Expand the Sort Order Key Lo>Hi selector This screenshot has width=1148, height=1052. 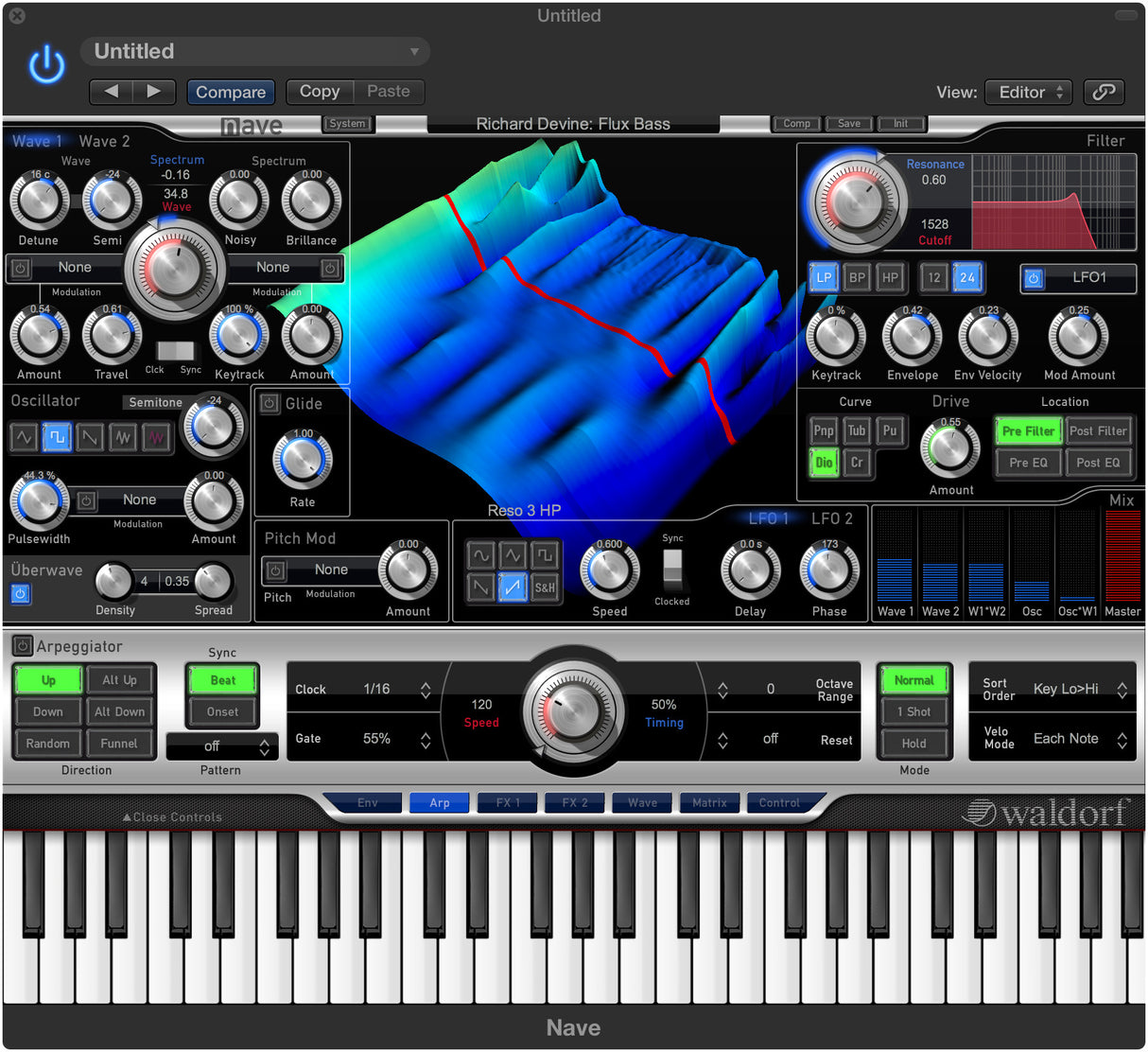(1121, 690)
